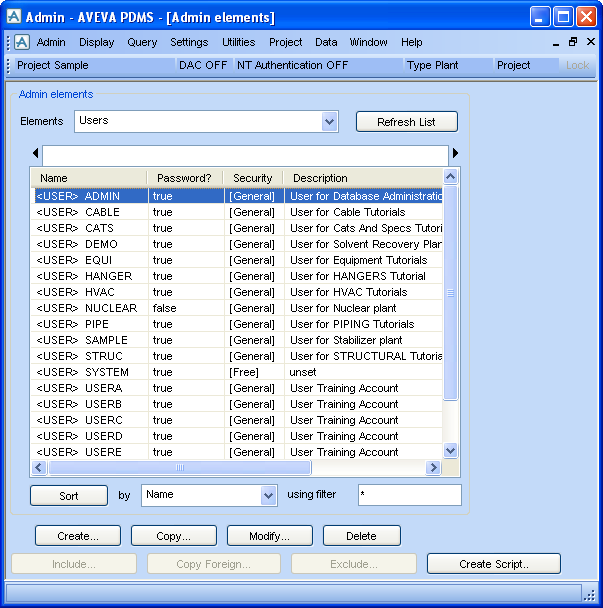
Task: Select the HVAC user row
Action: [237, 292]
